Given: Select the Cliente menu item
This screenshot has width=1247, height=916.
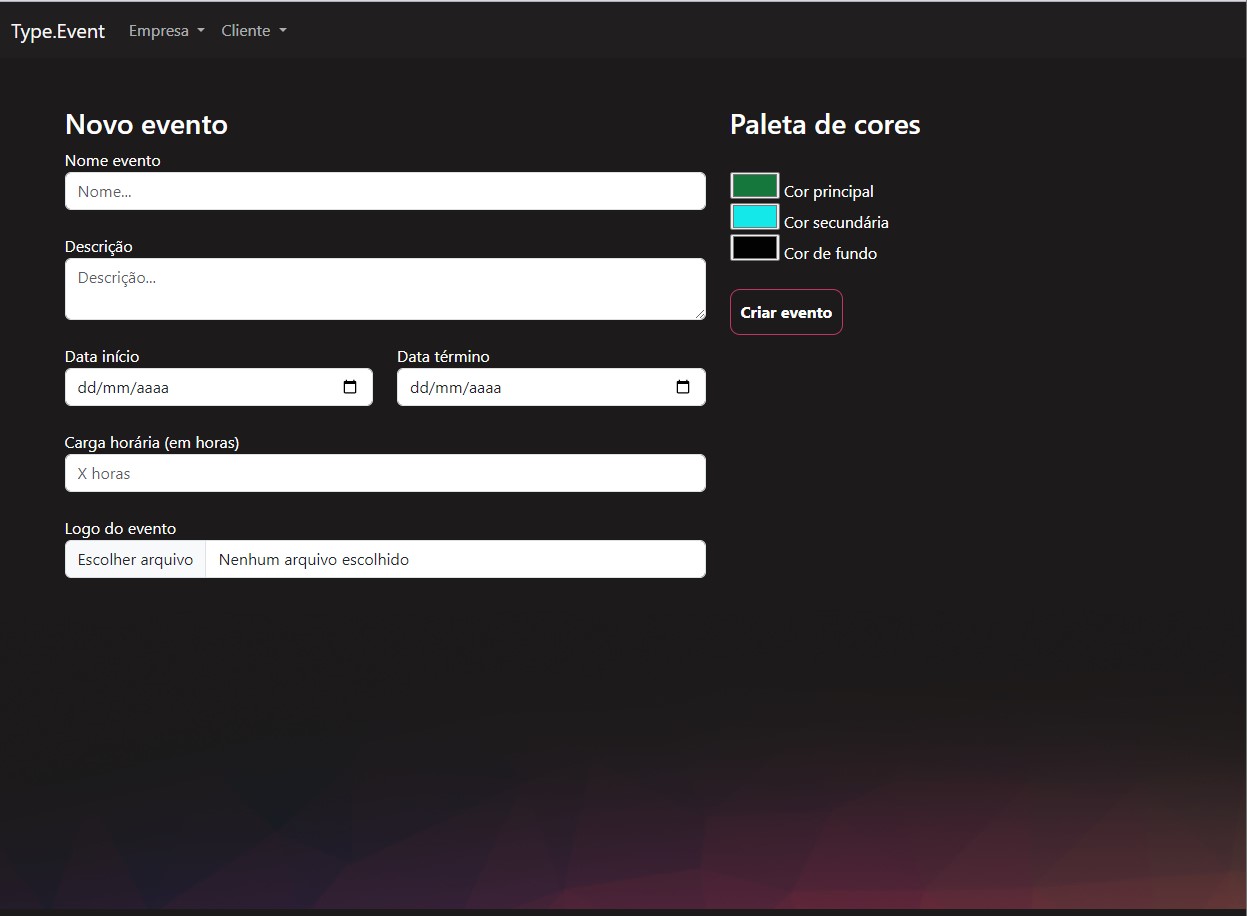Looking at the screenshot, I should [x=246, y=31].
